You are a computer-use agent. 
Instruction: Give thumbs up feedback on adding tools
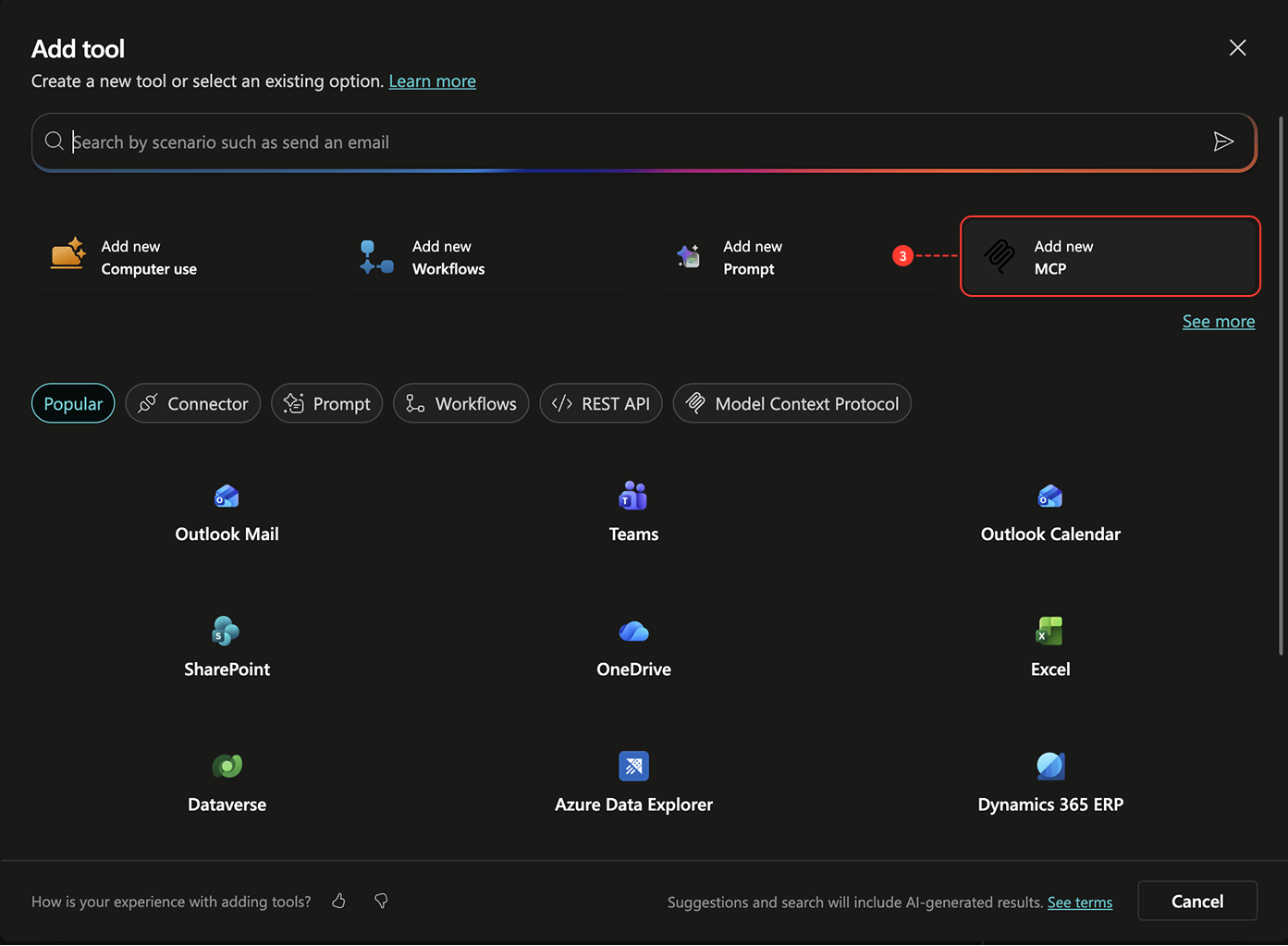pyautogui.click(x=339, y=901)
